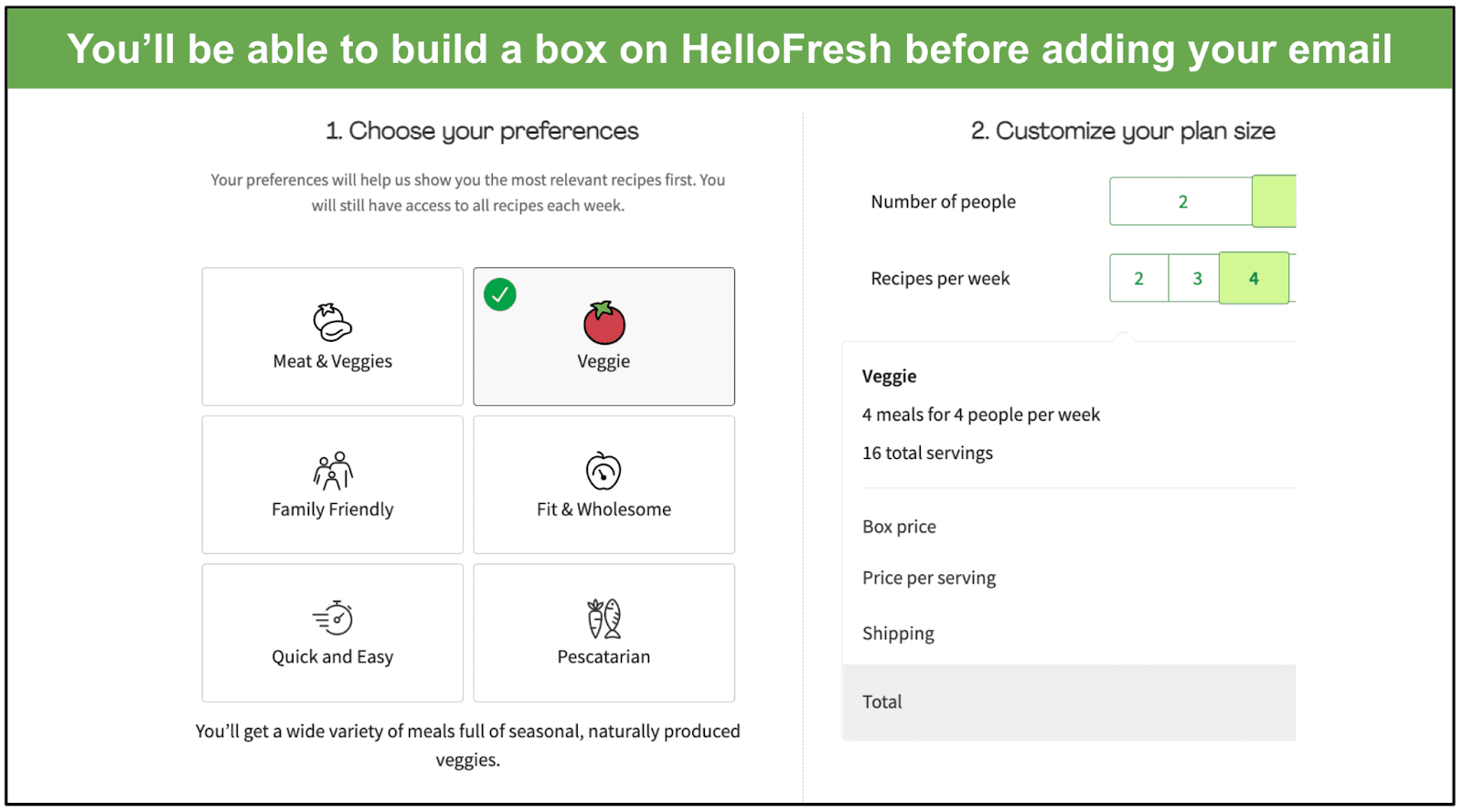Viewport: 1463px width, 812px height.
Task: Set number of people to 2
Action: pyautogui.click(x=1181, y=201)
